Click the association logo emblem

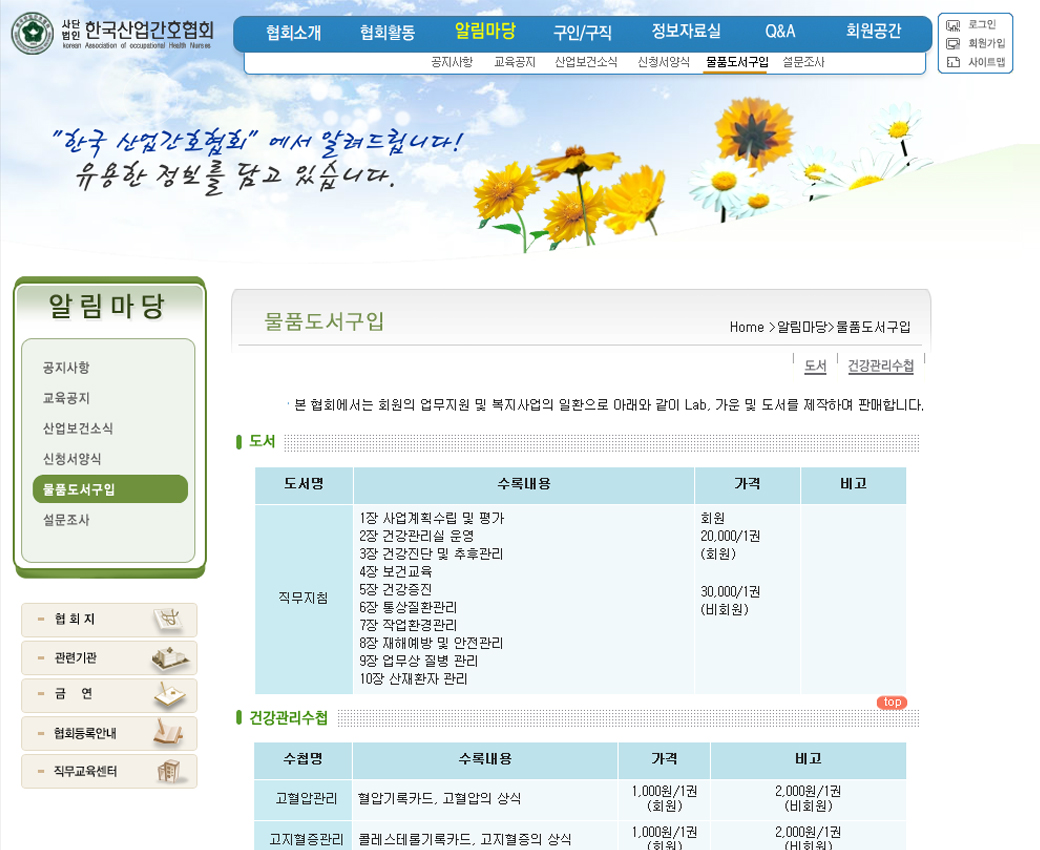32,34
